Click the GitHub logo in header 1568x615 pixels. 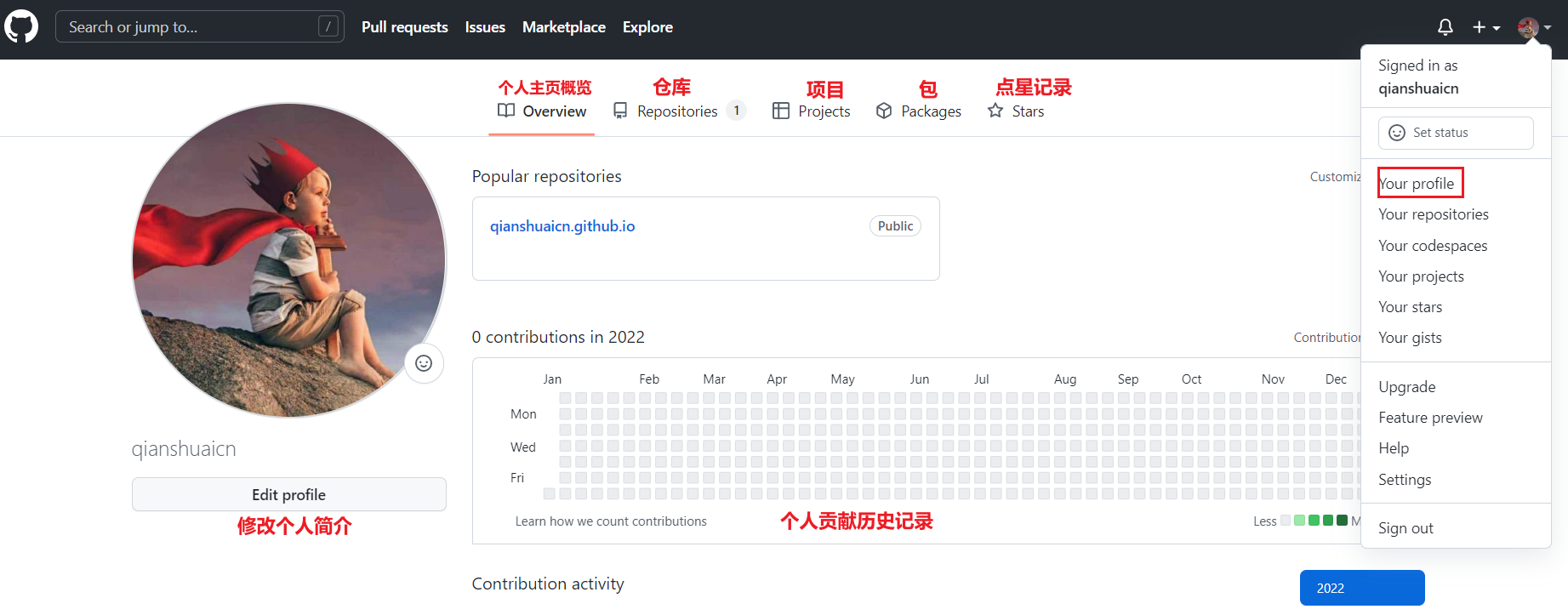click(x=21, y=26)
